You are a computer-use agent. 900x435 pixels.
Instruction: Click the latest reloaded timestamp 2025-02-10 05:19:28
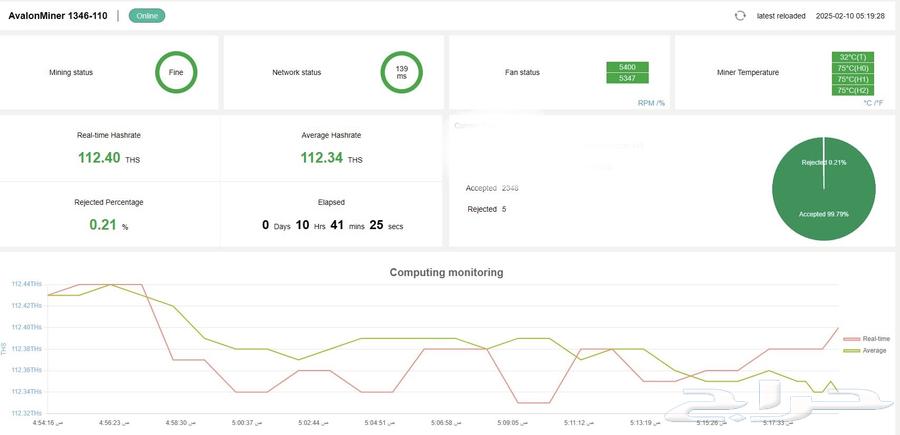pyautogui.click(x=850, y=16)
